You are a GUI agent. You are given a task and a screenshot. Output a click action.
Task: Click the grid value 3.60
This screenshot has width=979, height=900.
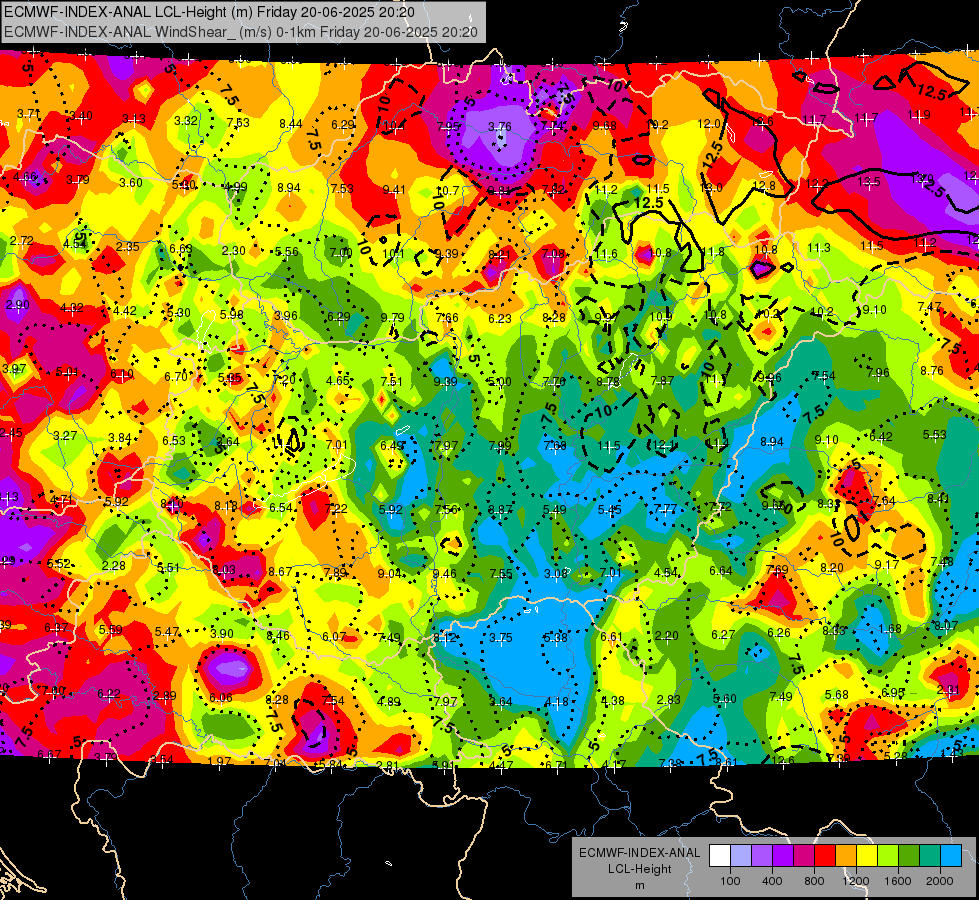click(x=131, y=182)
